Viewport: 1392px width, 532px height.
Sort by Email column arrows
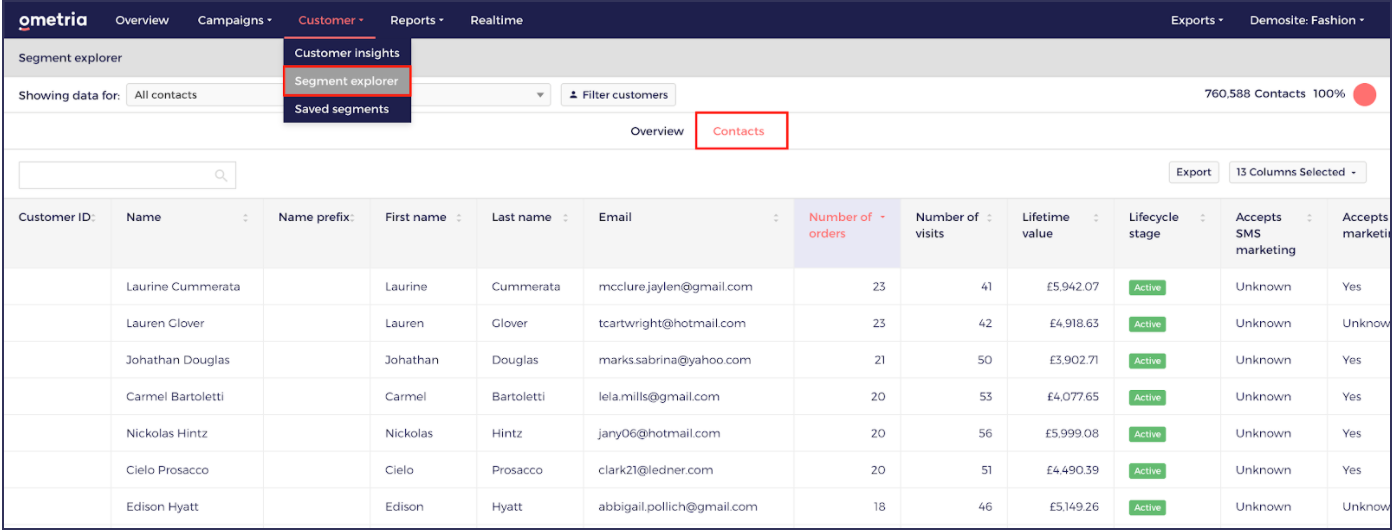(x=776, y=217)
